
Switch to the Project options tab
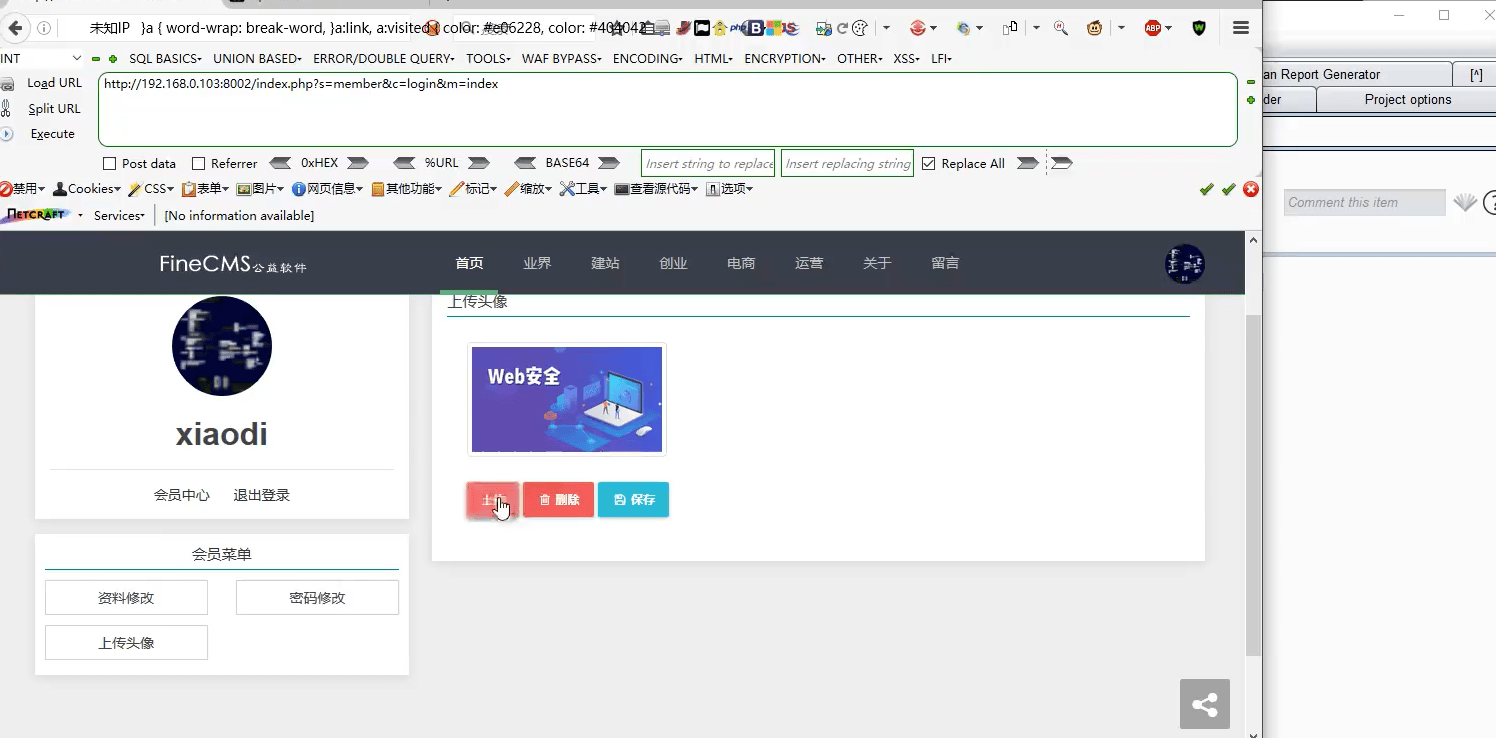[1407, 100]
